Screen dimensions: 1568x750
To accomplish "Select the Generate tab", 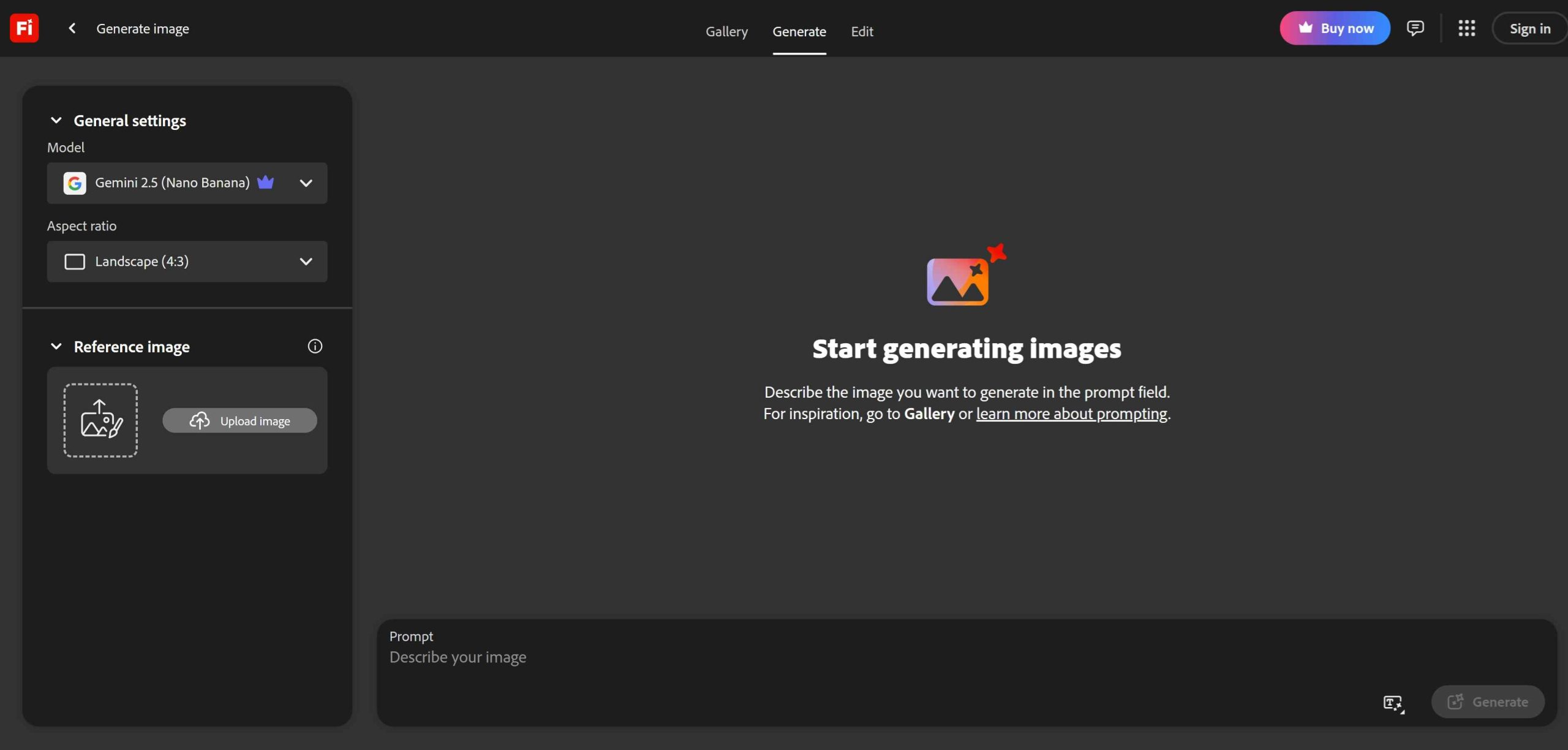I will pos(799,31).
